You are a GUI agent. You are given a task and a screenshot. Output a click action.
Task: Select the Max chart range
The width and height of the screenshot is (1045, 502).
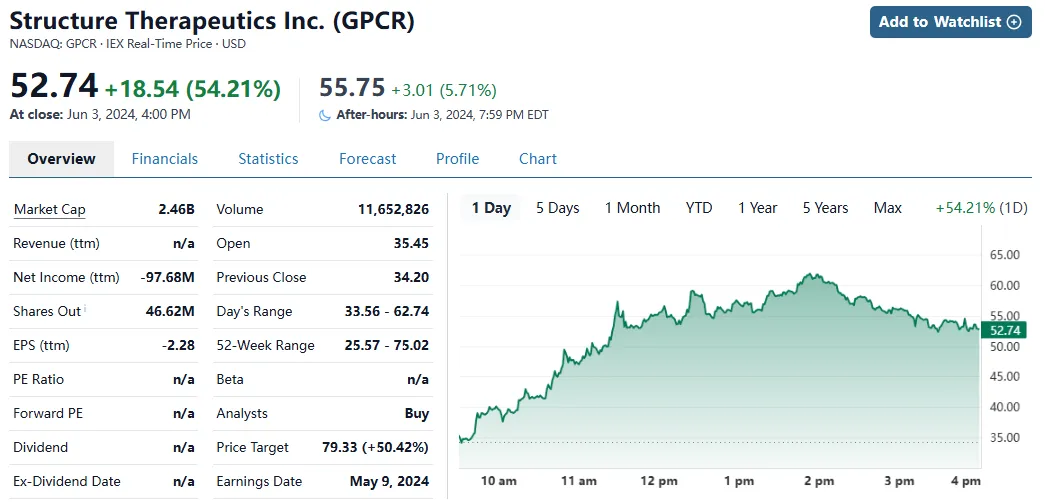coord(887,208)
